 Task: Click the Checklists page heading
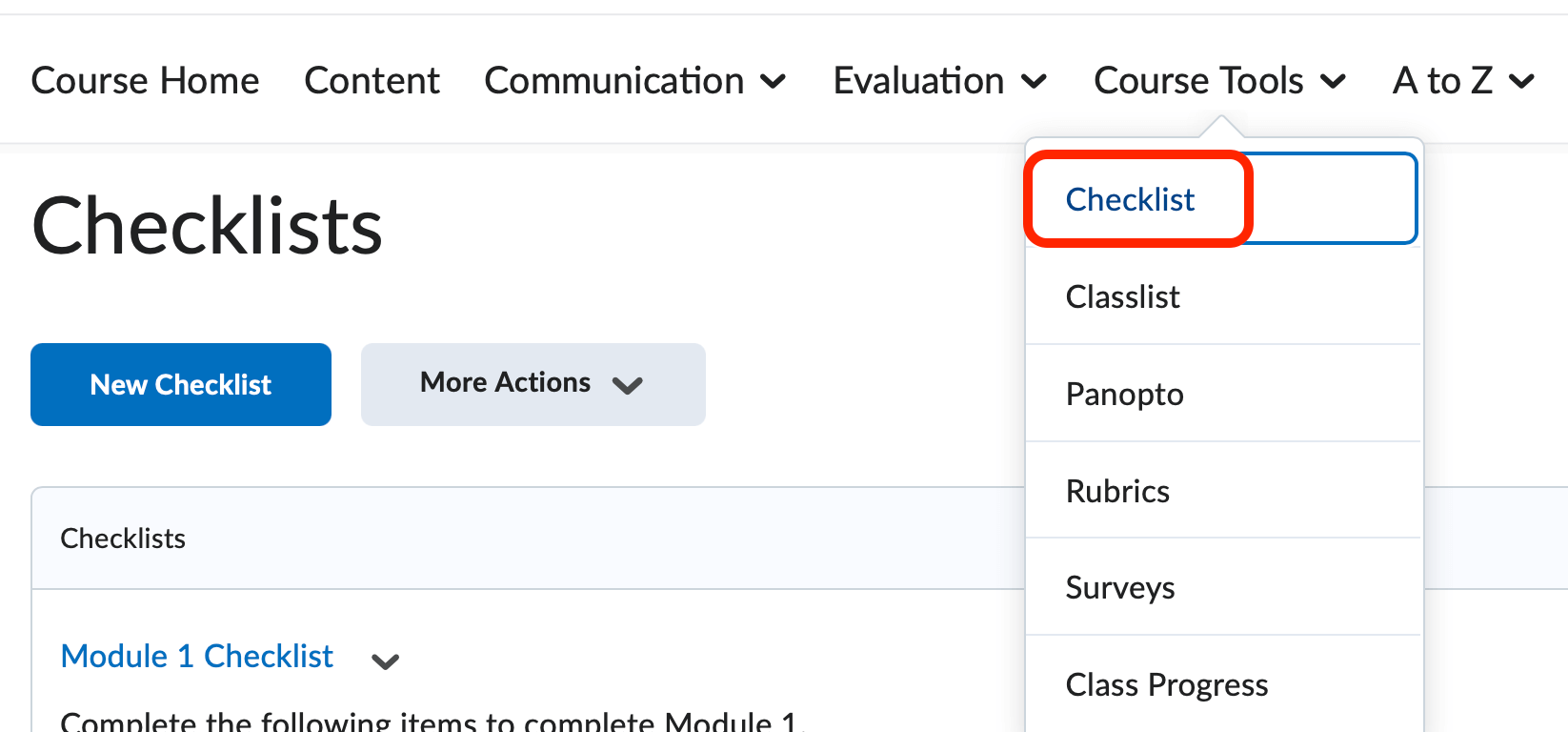coord(206,224)
